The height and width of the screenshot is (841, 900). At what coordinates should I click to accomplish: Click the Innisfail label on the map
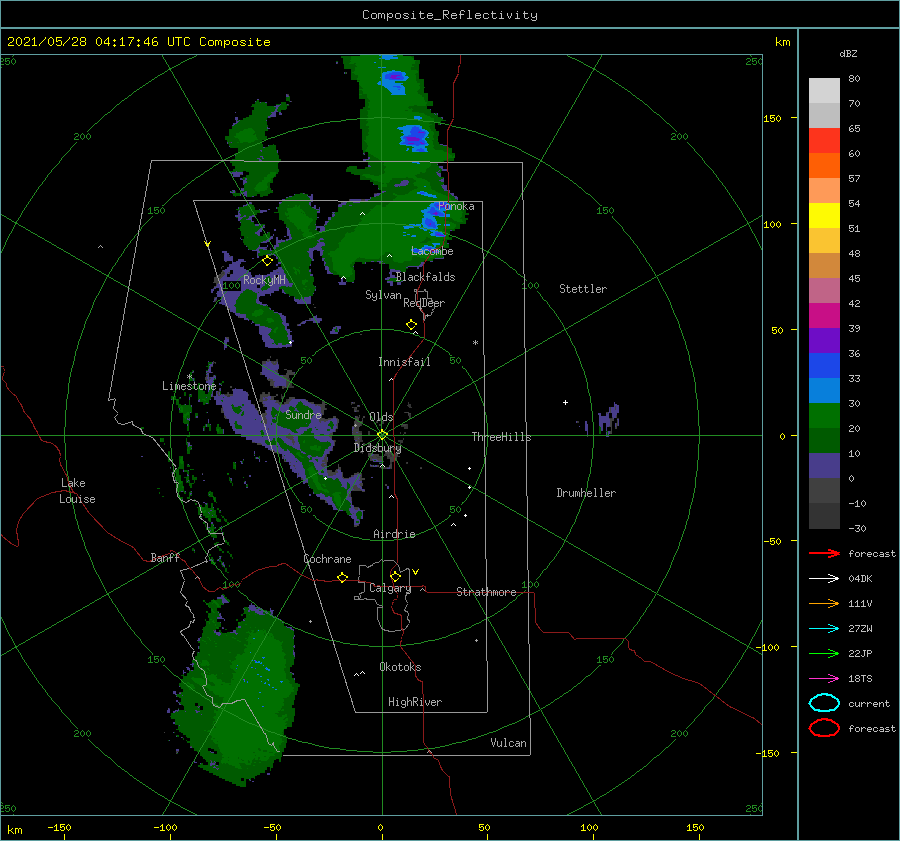[404, 362]
